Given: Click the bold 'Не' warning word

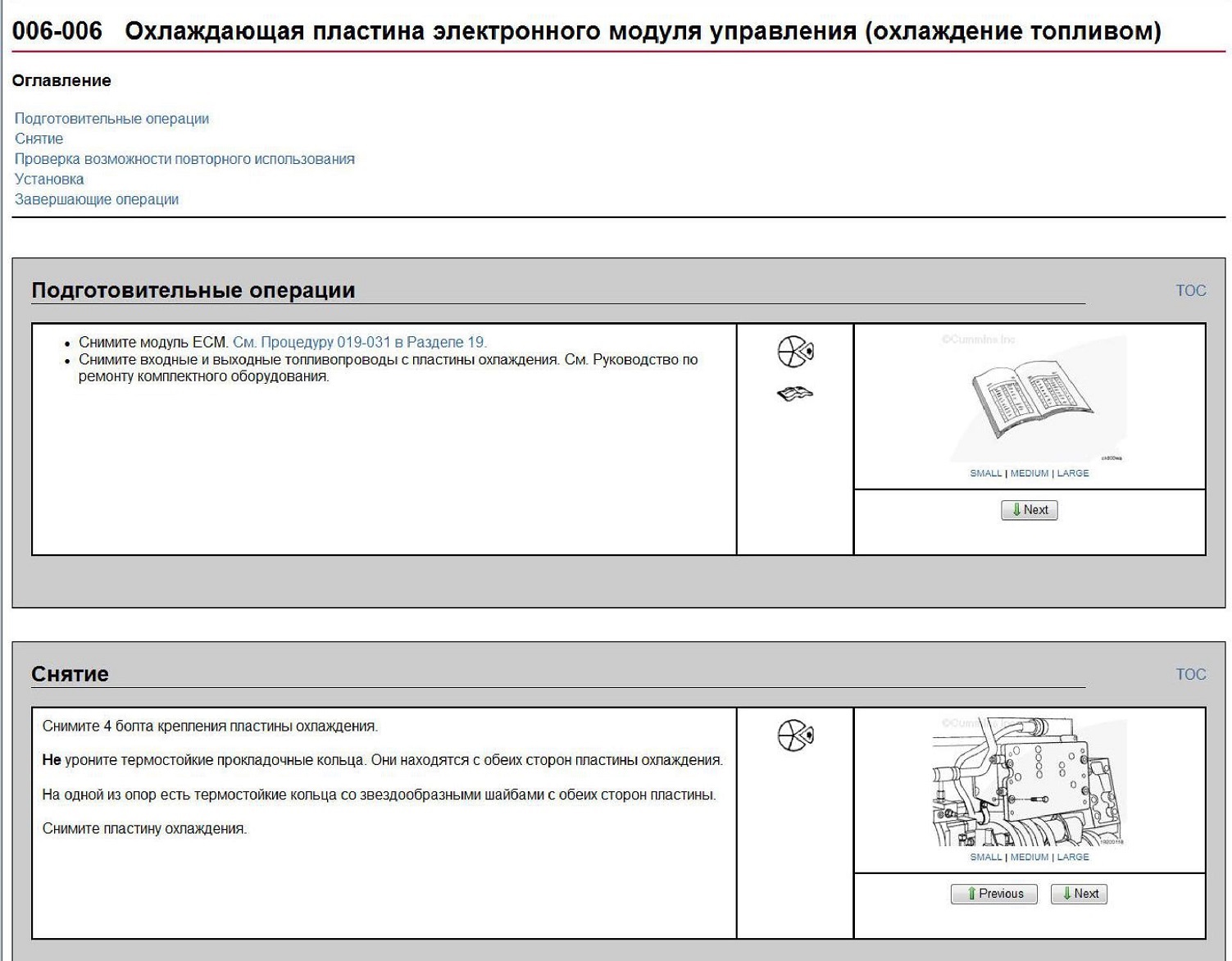Looking at the screenshot, I should pyautogui.click(x=52, y=760).
